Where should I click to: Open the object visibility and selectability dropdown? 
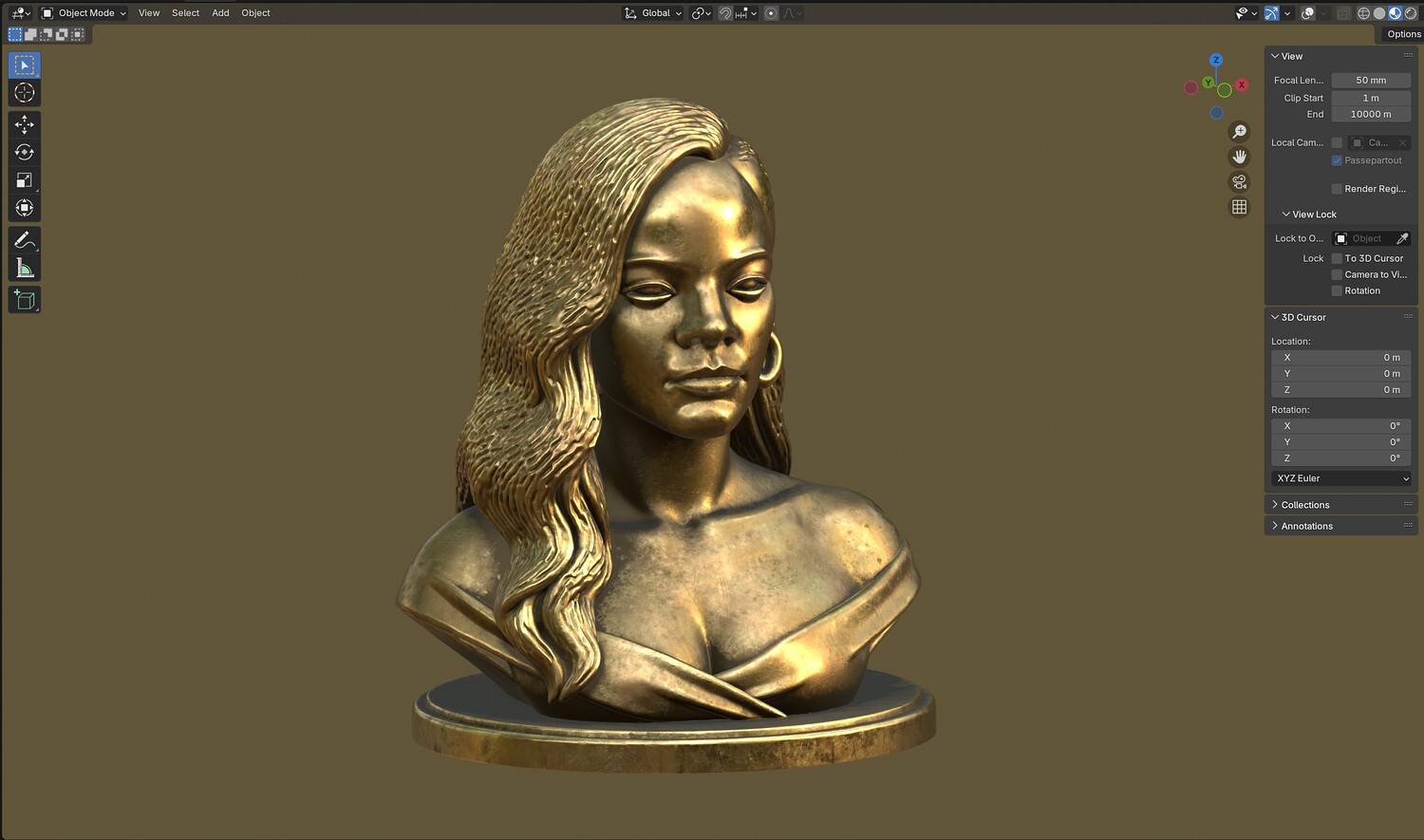pos(1246,13)
